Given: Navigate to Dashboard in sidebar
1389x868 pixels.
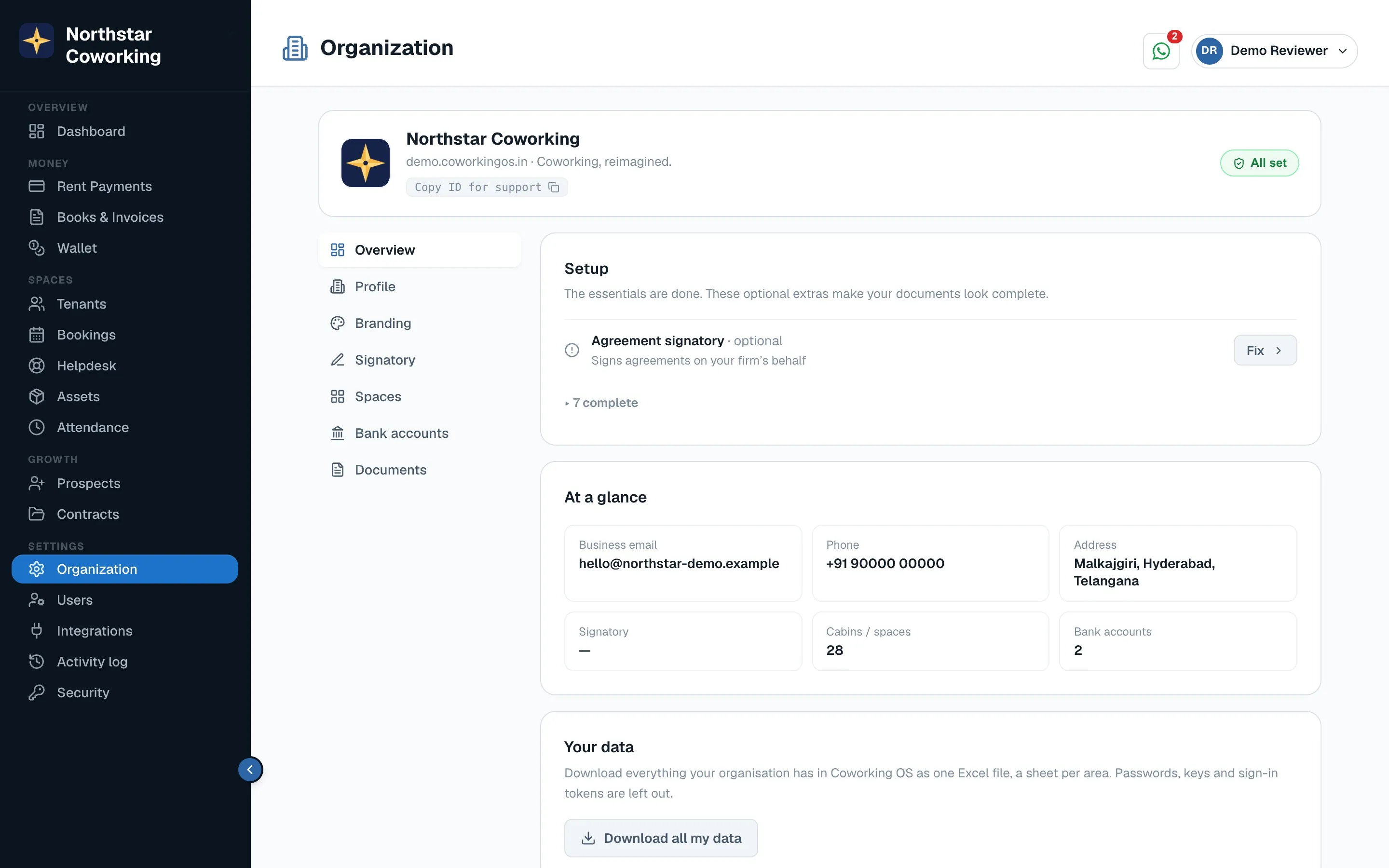Looking at the screenshot, I should click(124, 132).
